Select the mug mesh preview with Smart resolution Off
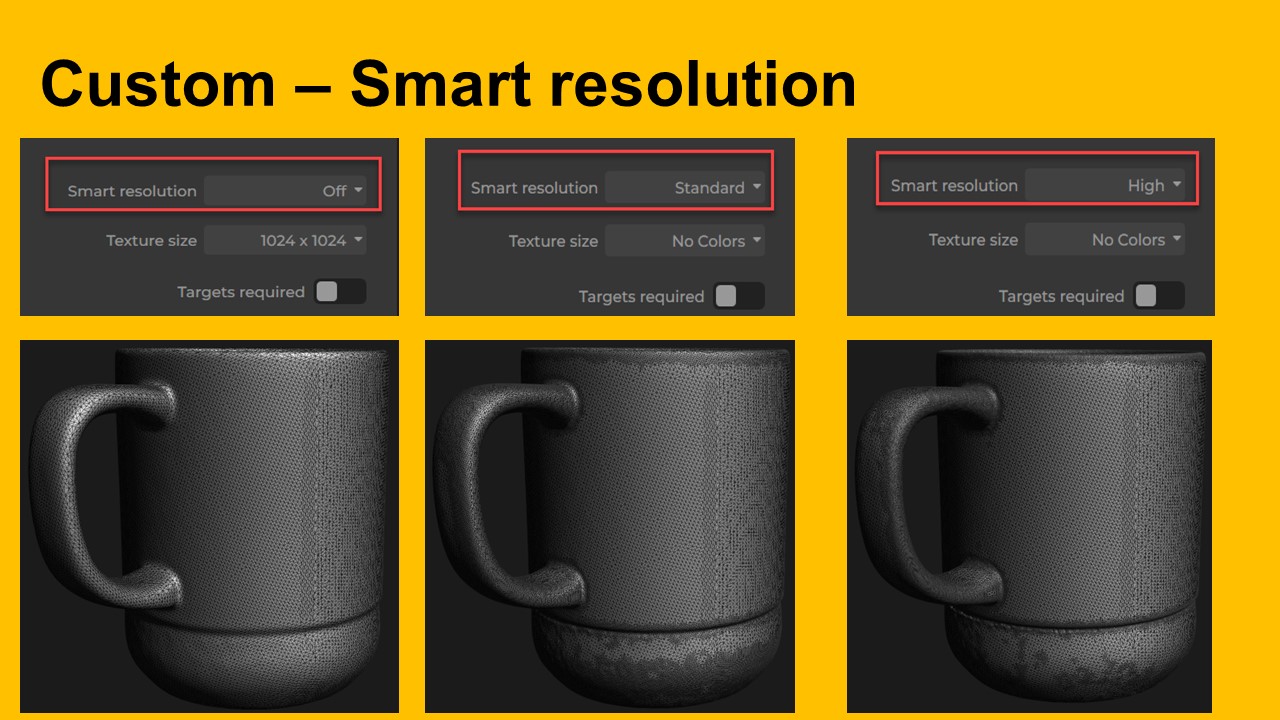Screen dimensions: 1280x720 [x=209, y=526]
